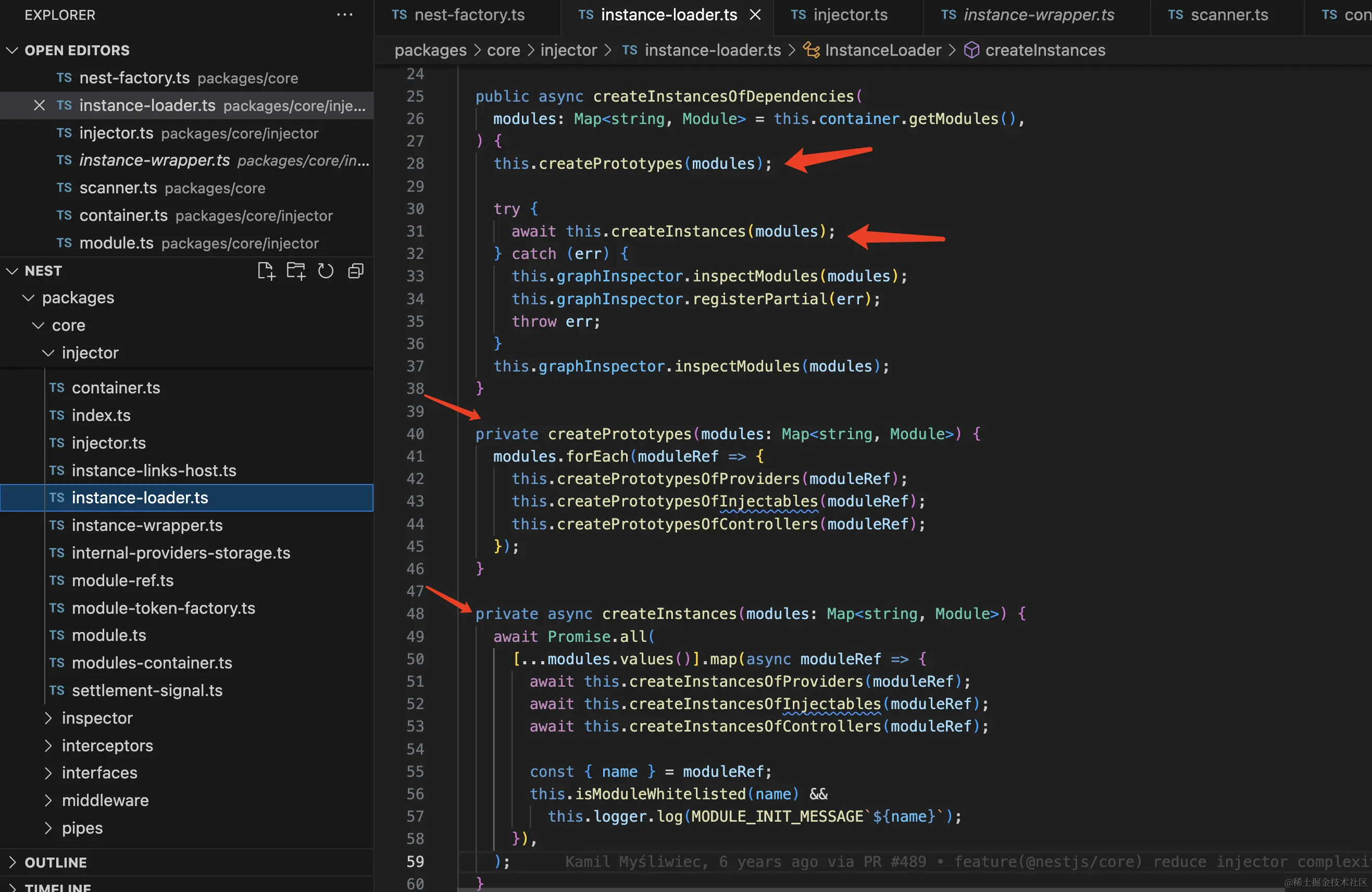Refresh the NEST explorer tree
Image resolution: width=1372 pixels, height=892 pixels.
(x=326, y=270)
